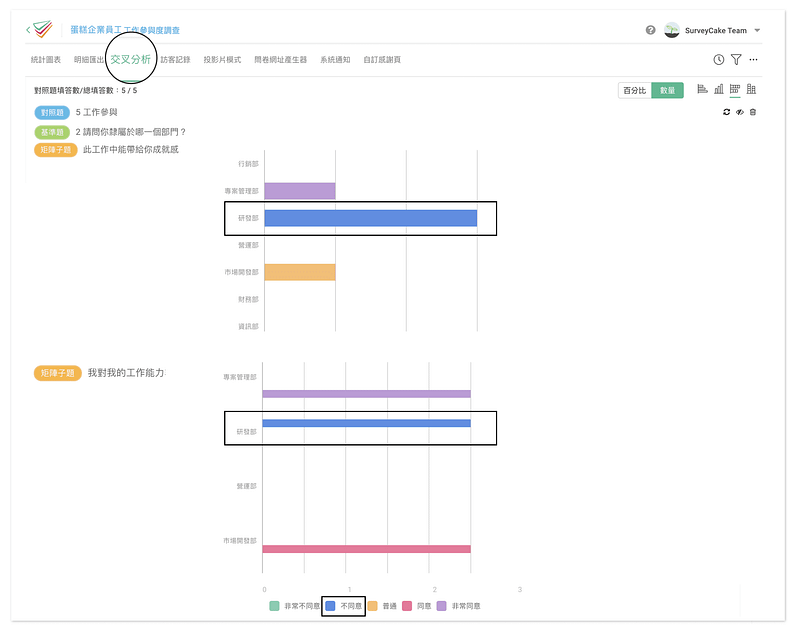
Task: Select the horizontal bar chart icon
Action: point(702,89)
